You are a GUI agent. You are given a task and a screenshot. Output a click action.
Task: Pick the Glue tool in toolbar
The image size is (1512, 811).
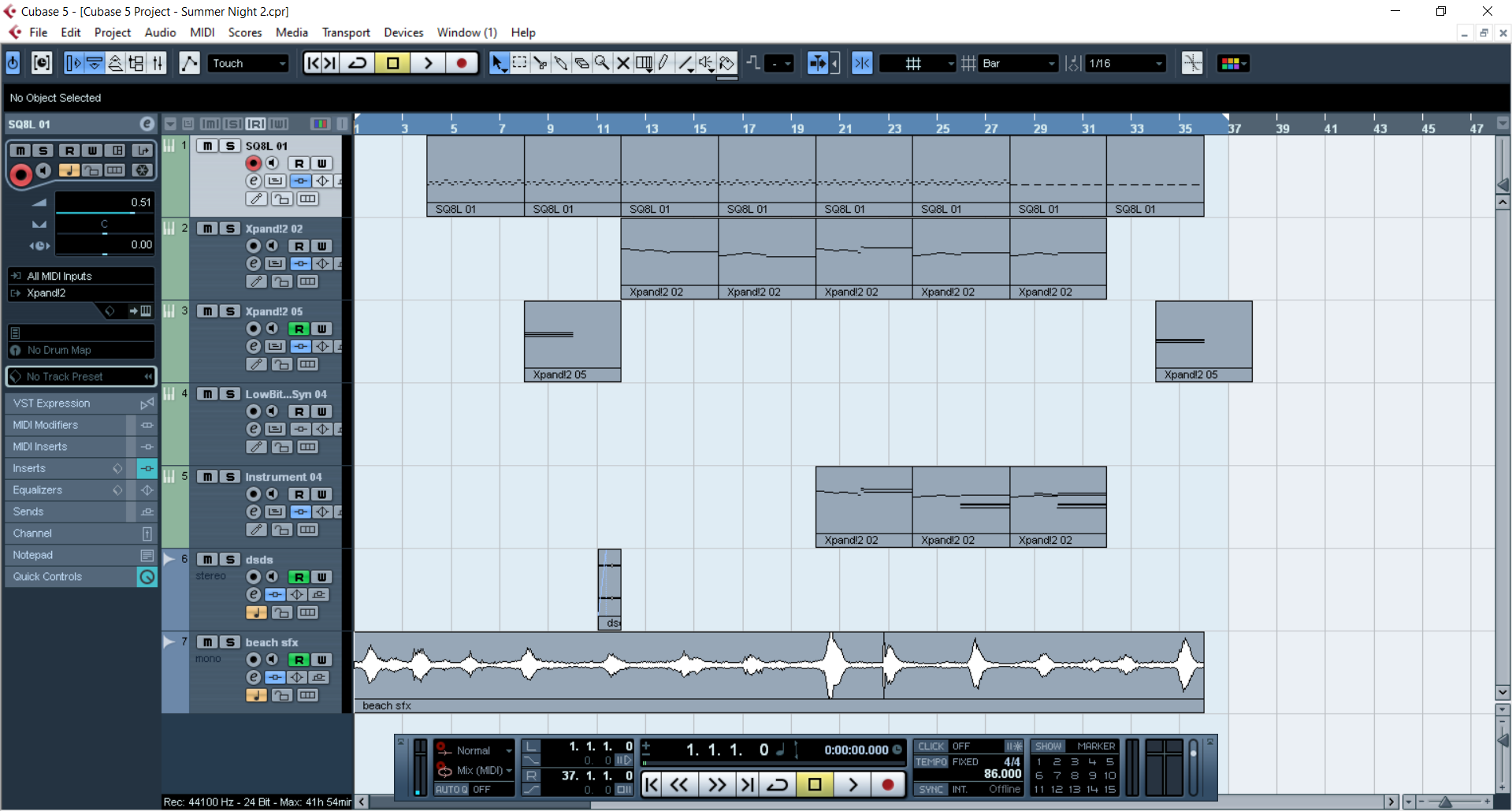560,63
